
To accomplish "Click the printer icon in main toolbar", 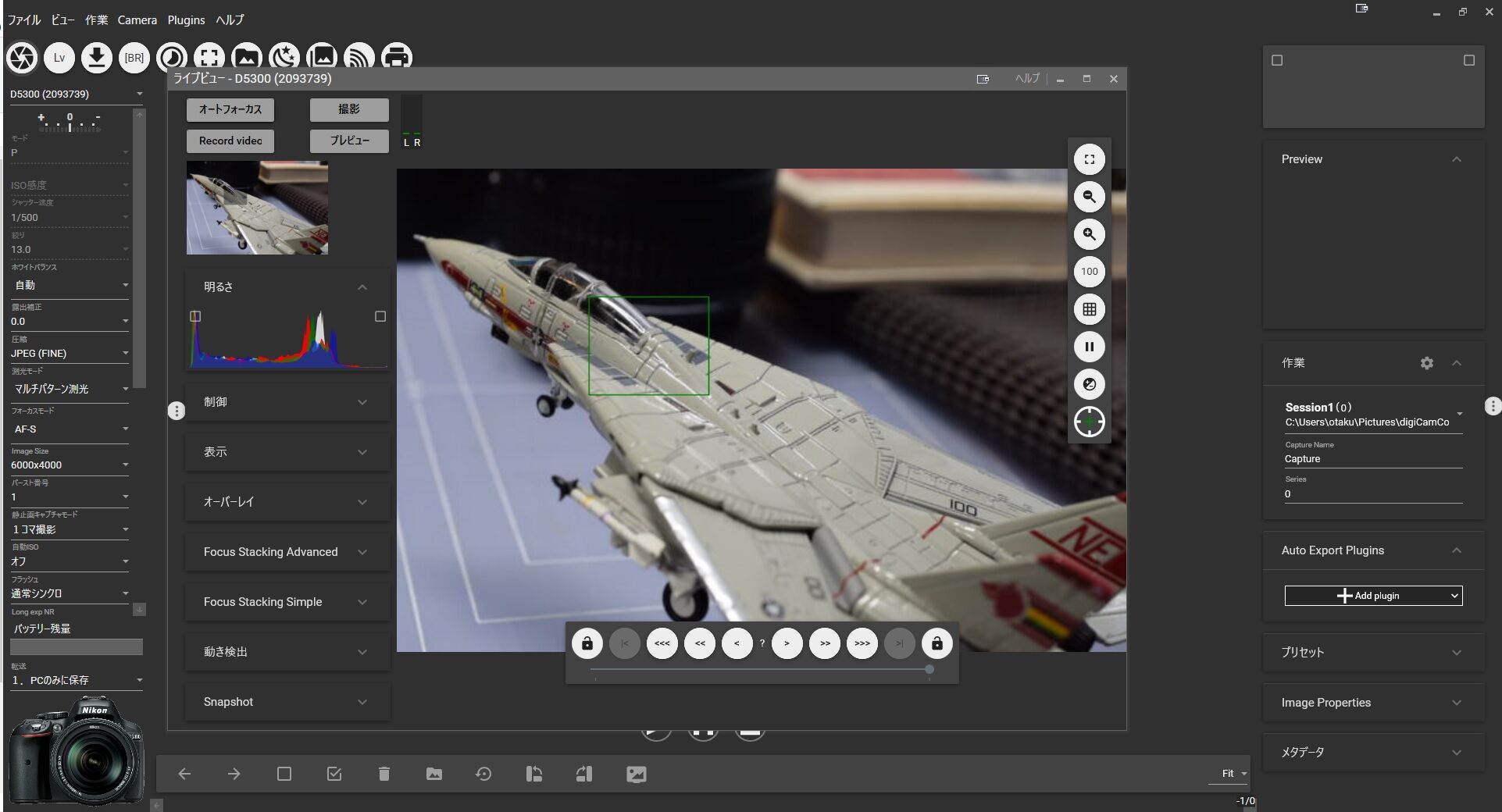I will point(397,57).
